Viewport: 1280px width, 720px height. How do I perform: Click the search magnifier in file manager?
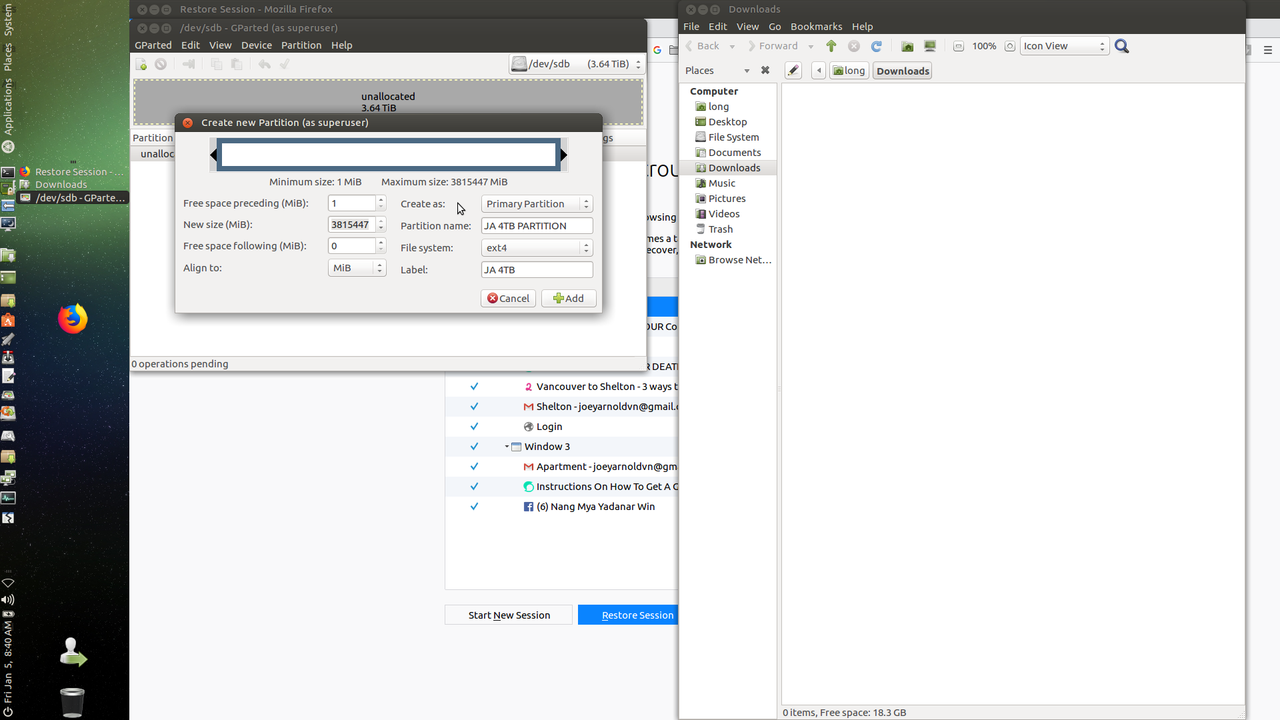pos(1122,46)
